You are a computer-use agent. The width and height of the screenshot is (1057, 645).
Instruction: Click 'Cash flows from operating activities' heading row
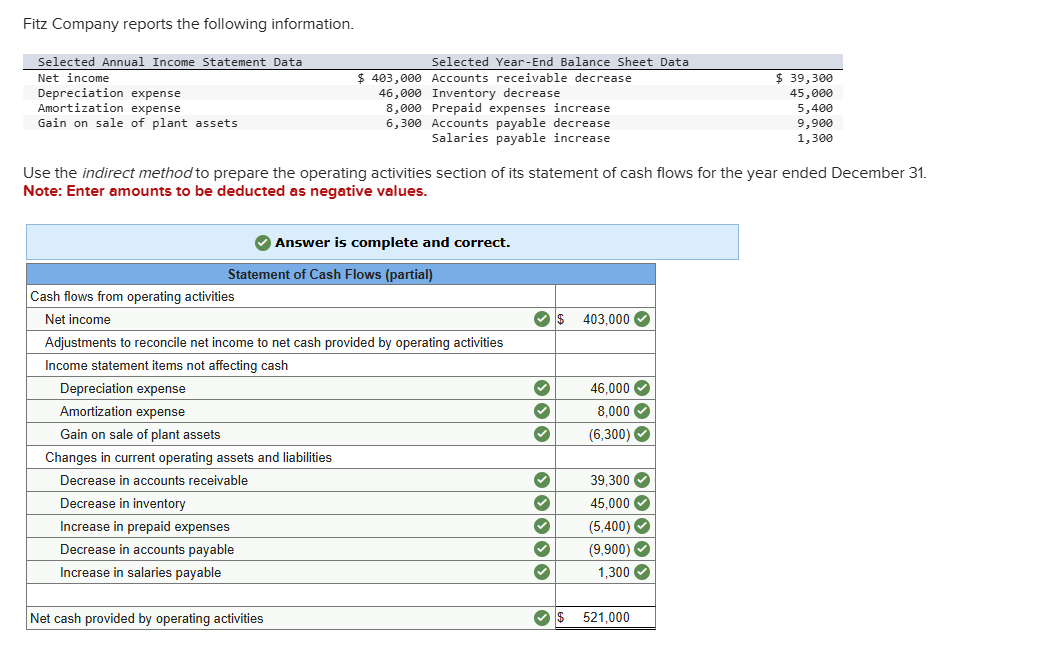[132, 297]
